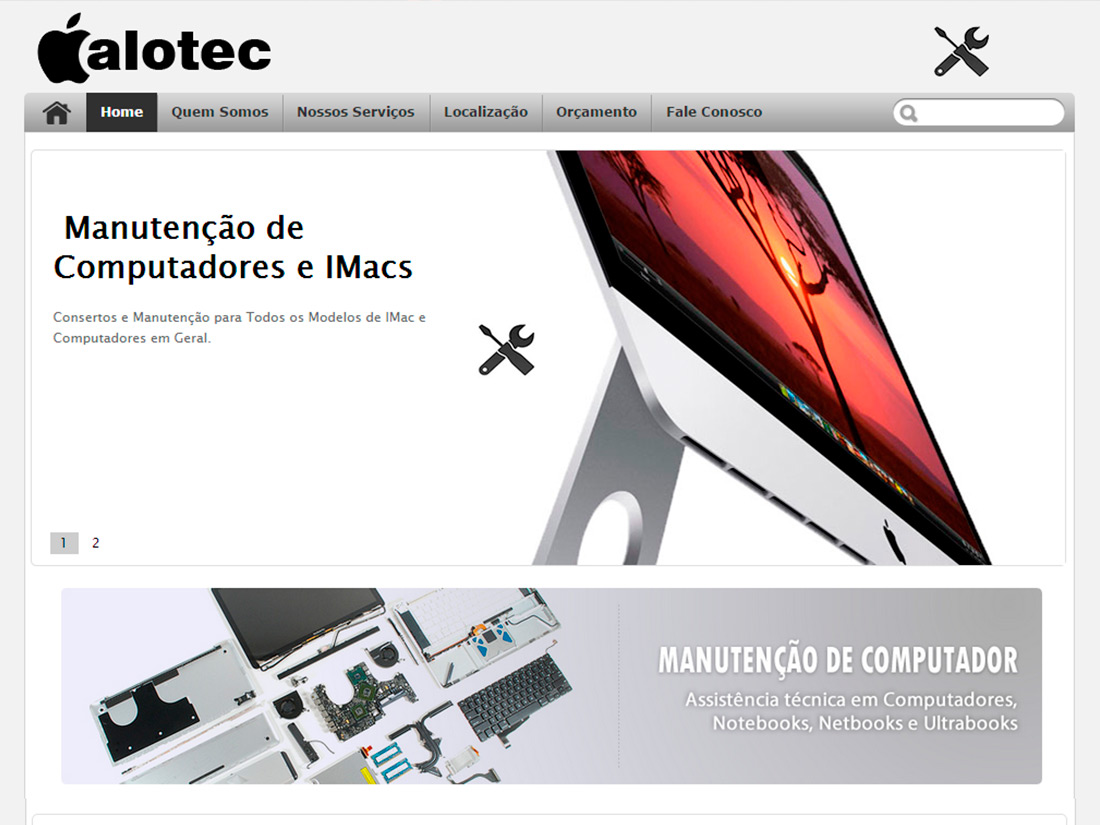The width and height of the screenshot is (1100, 825).
Task: Open the Localização page
Action: 485,112
